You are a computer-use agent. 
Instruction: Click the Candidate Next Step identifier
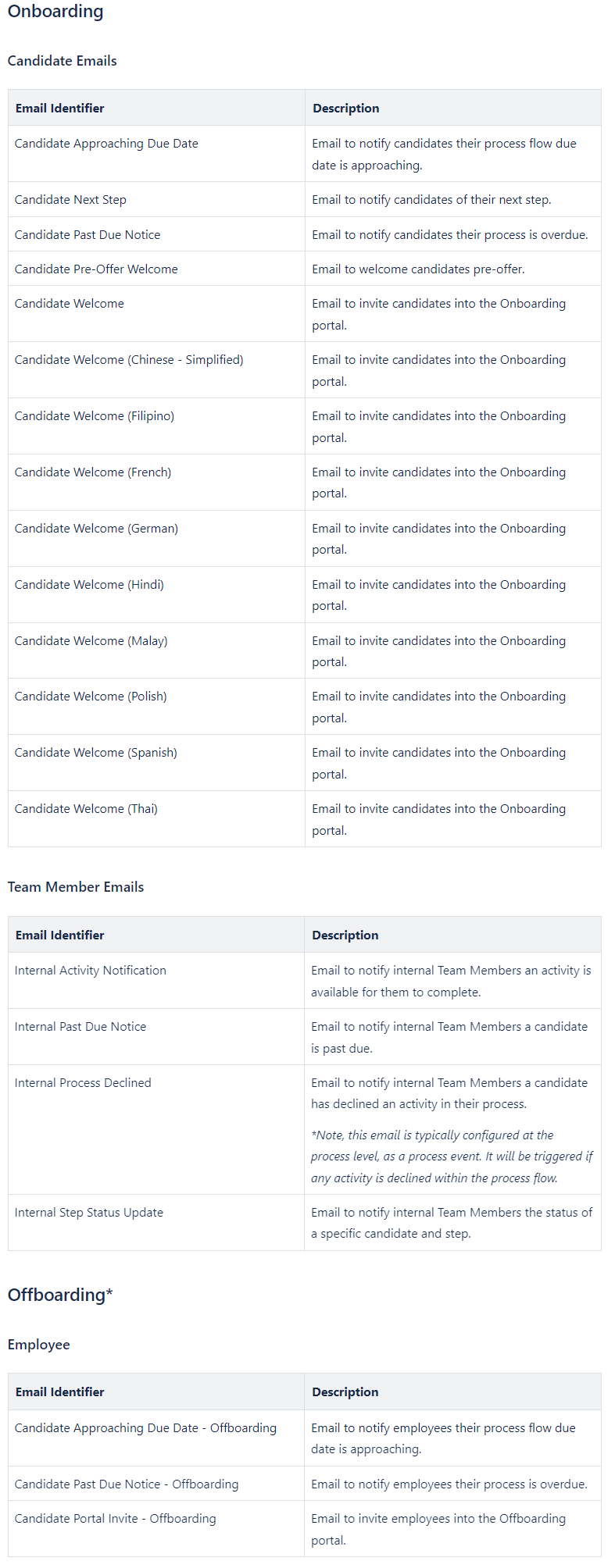coord(70,200)
